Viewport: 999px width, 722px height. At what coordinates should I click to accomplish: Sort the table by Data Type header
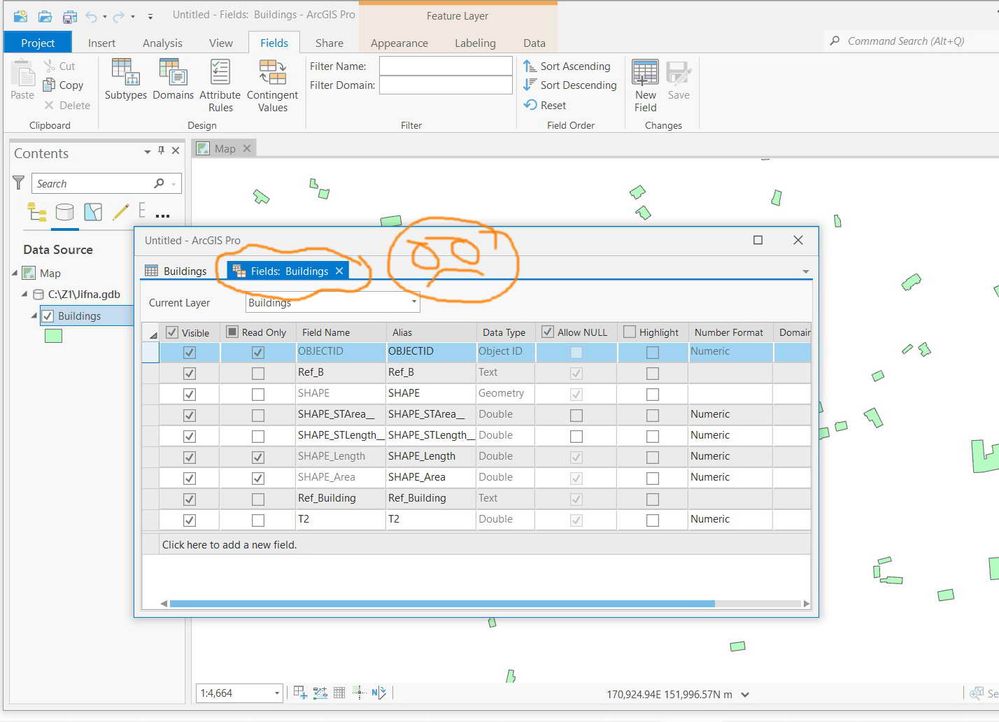click(x=504, y=332)
